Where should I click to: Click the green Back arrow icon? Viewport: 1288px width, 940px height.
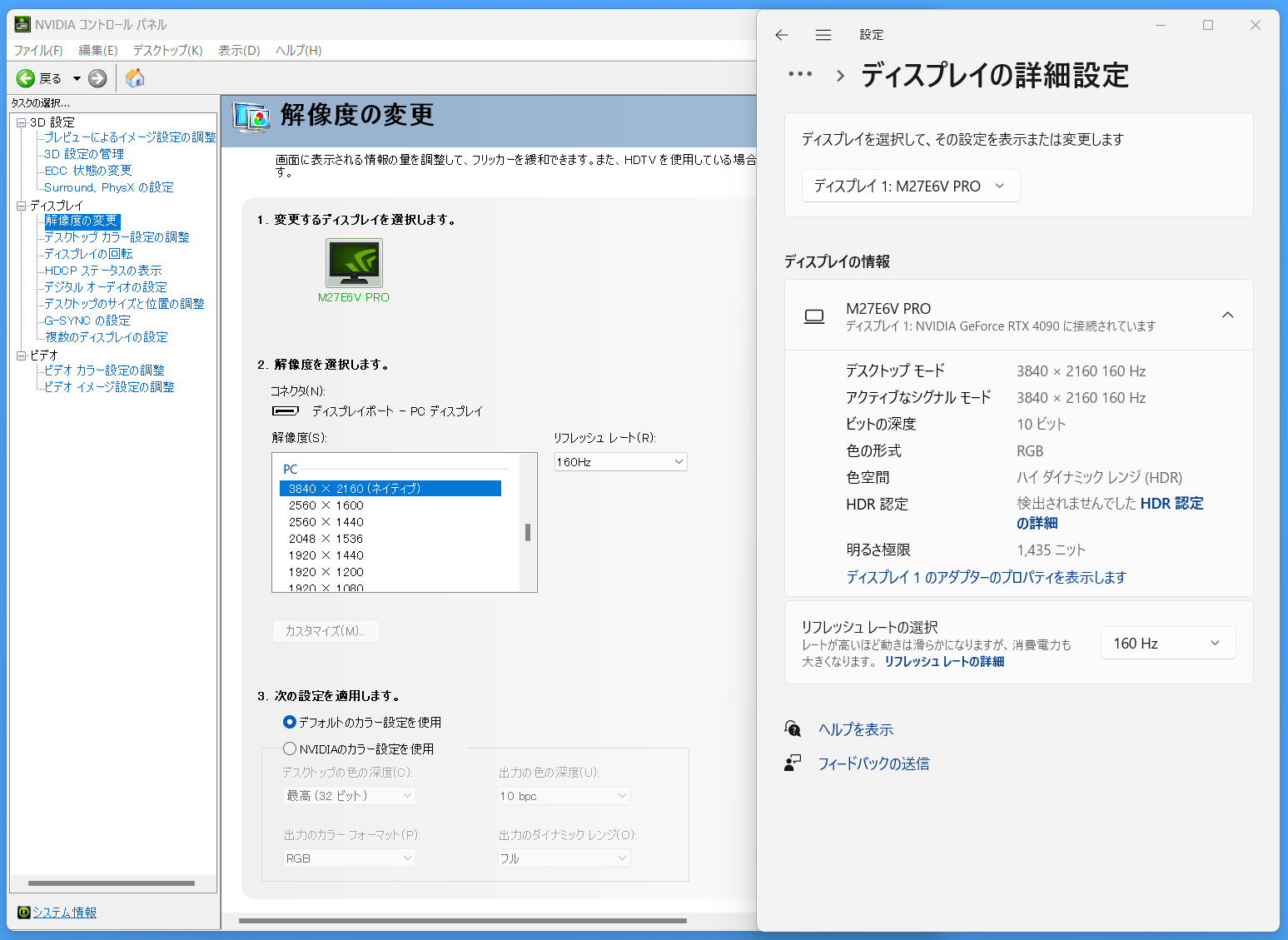pyautogui.click(x=26, y=78)
